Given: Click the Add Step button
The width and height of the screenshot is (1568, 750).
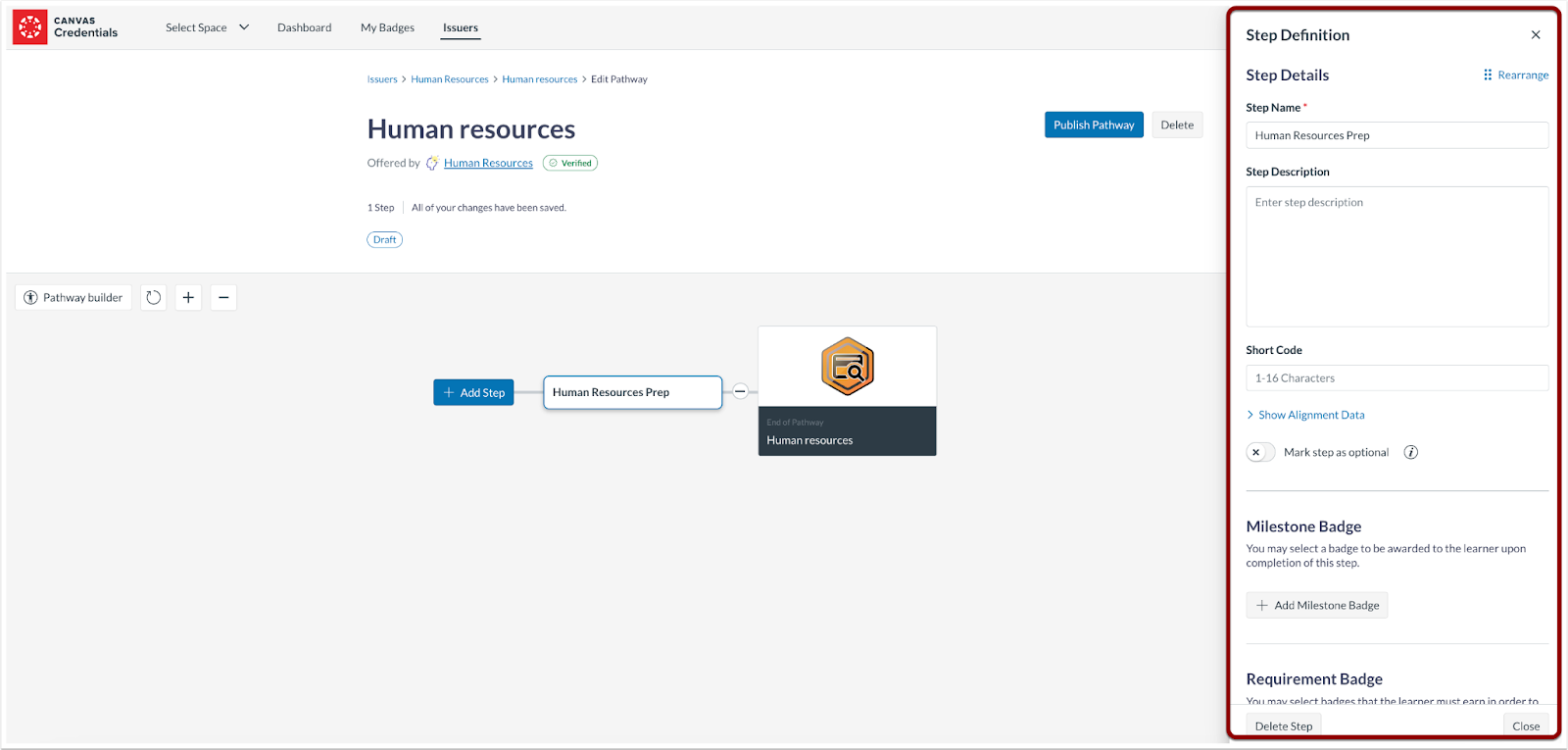Looking at the screenshot, I should pyautogui.click(x=473, y=392).
